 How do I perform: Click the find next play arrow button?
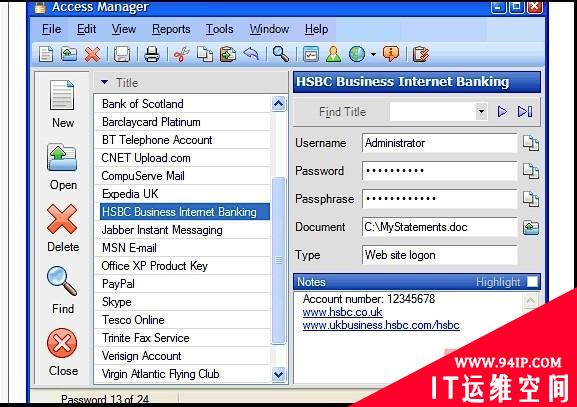502,112
